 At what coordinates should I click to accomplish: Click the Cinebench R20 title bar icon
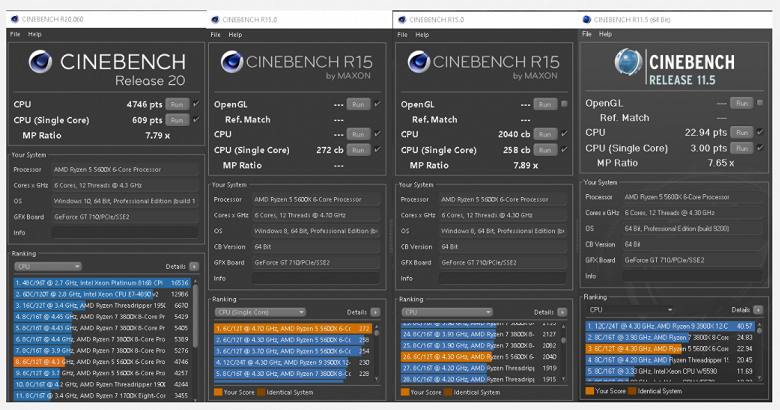[13, 20]
